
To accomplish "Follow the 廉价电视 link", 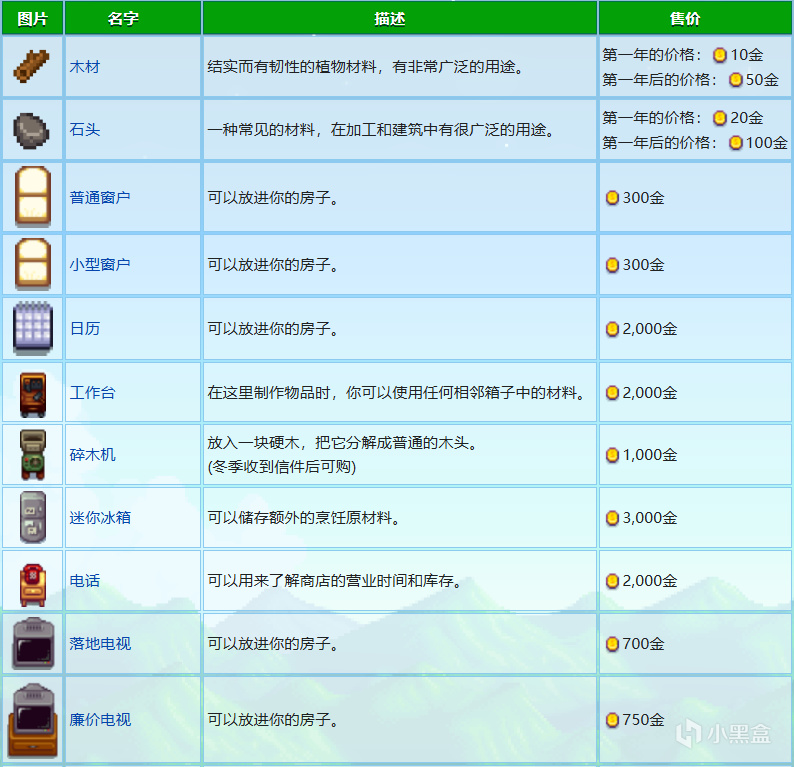I will coord(100,719).
